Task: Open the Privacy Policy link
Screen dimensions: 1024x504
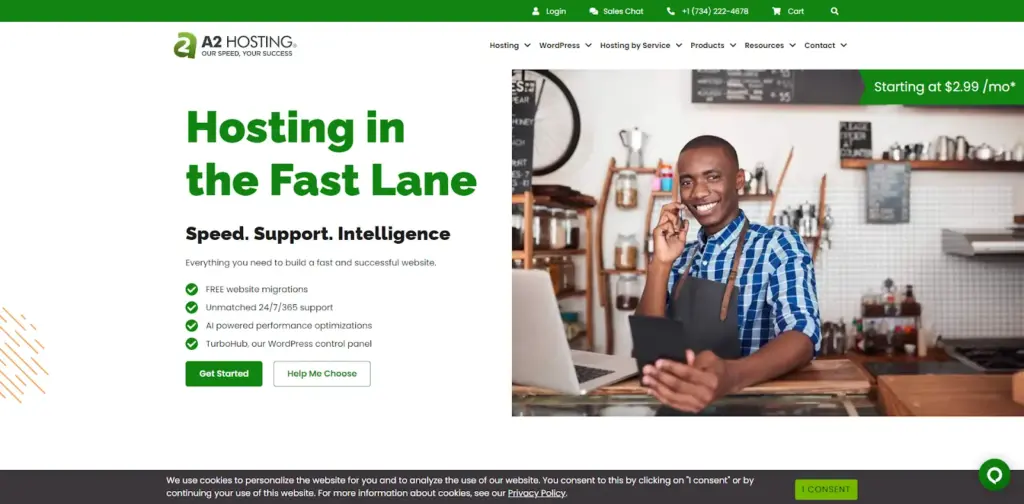Action: click(x=537, y=494)
